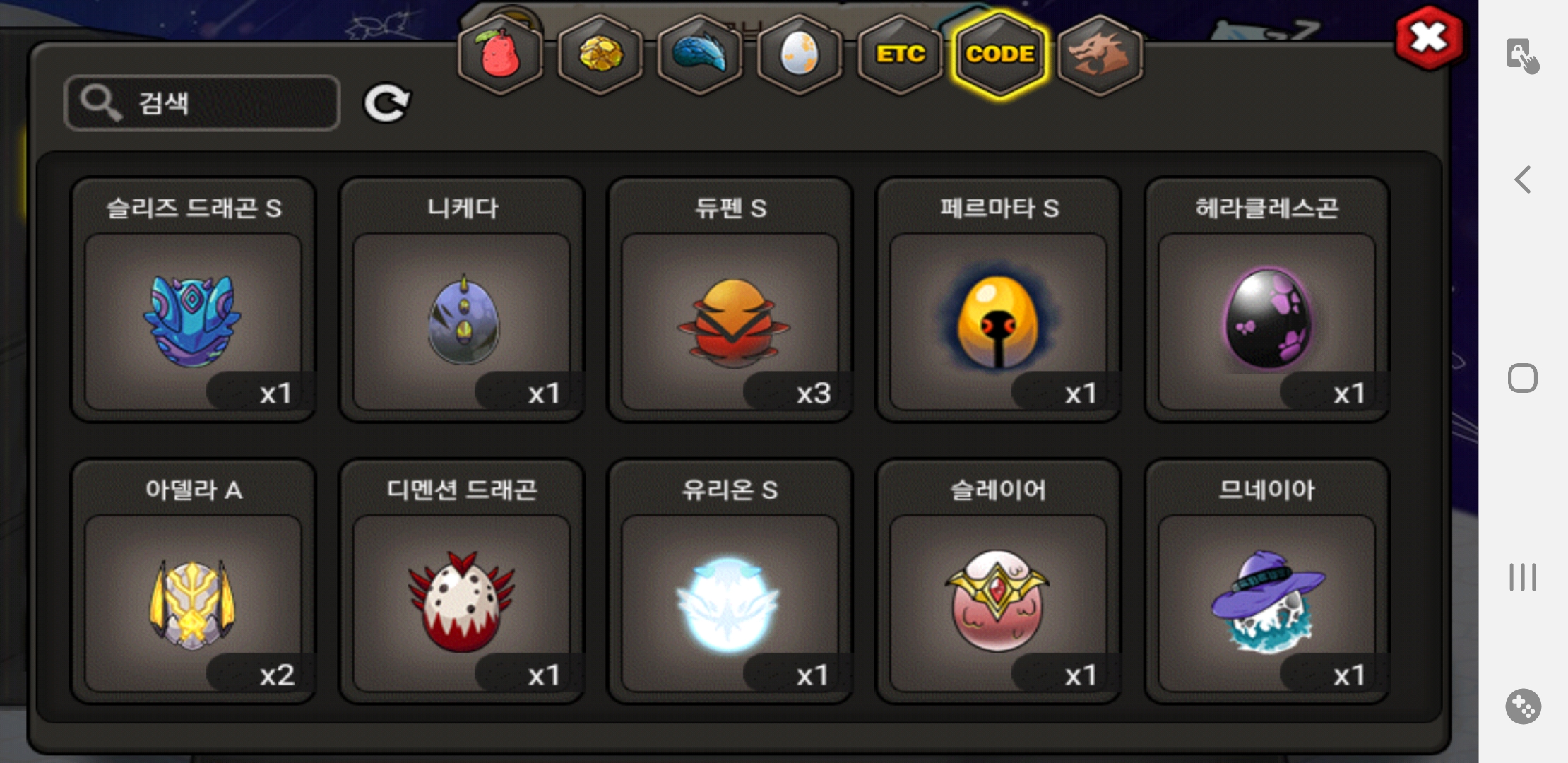The image size is (1568, 763).
Task: Switch to the ETC tab
Action: pos(901,54)
